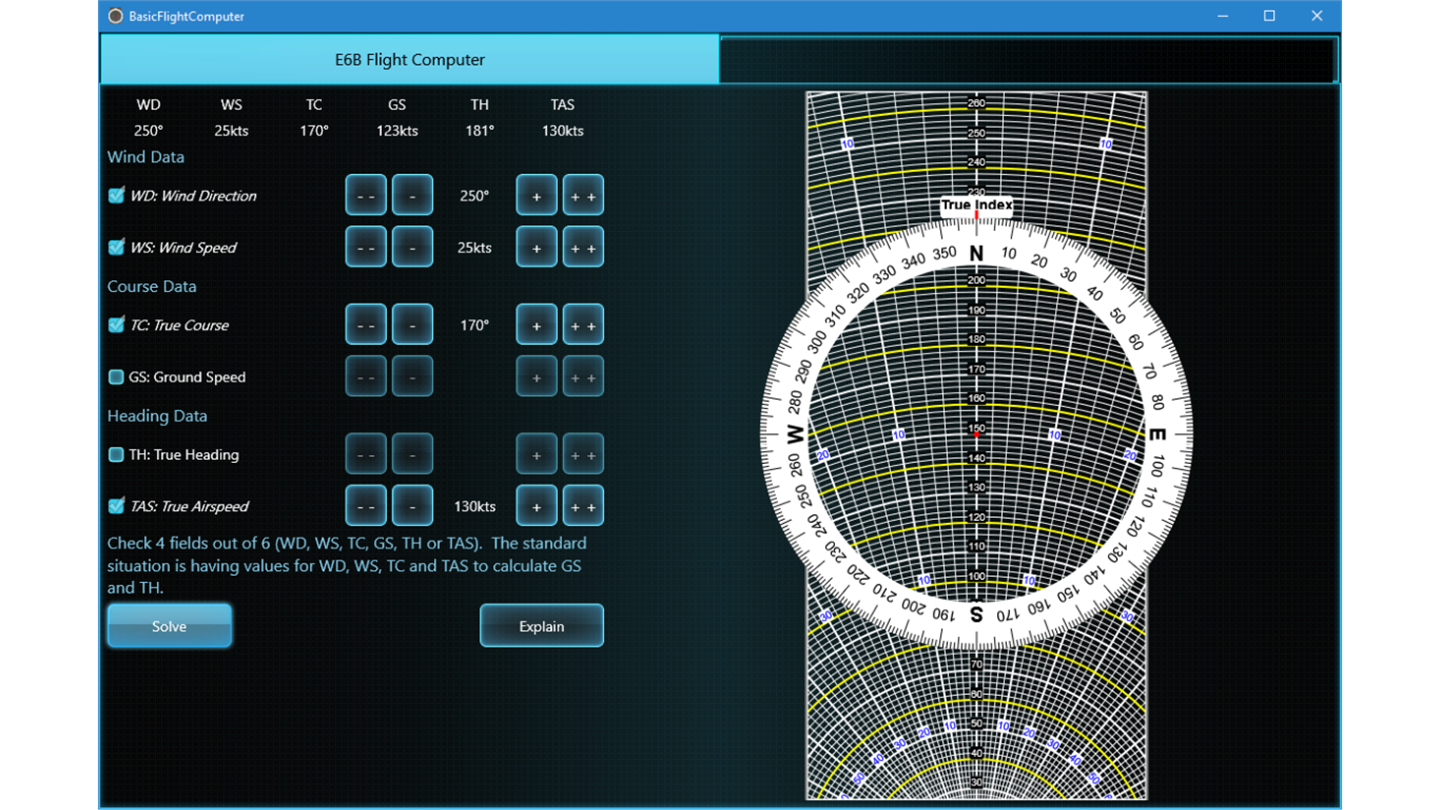The width and height of the screenshot is (1440, 810).
Task: Click the 25kts Wind Speed value
Action: 475,248
